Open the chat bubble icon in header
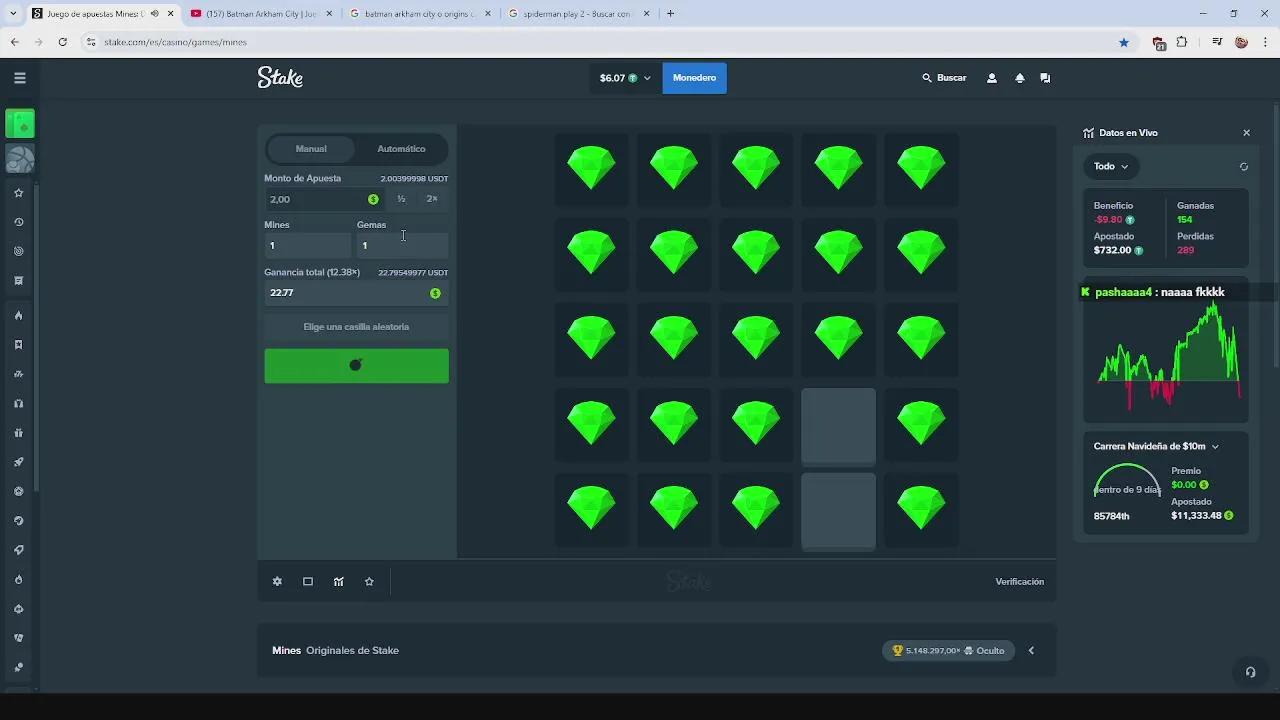Screen dimensions: 1280x720 [x=1045, y=78]
